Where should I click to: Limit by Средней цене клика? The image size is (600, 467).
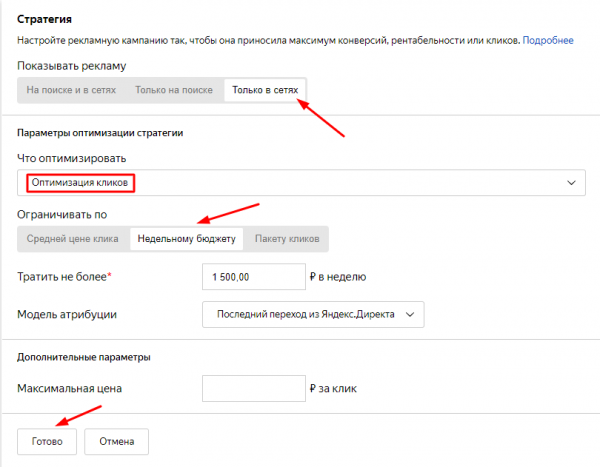coord(73,239)
